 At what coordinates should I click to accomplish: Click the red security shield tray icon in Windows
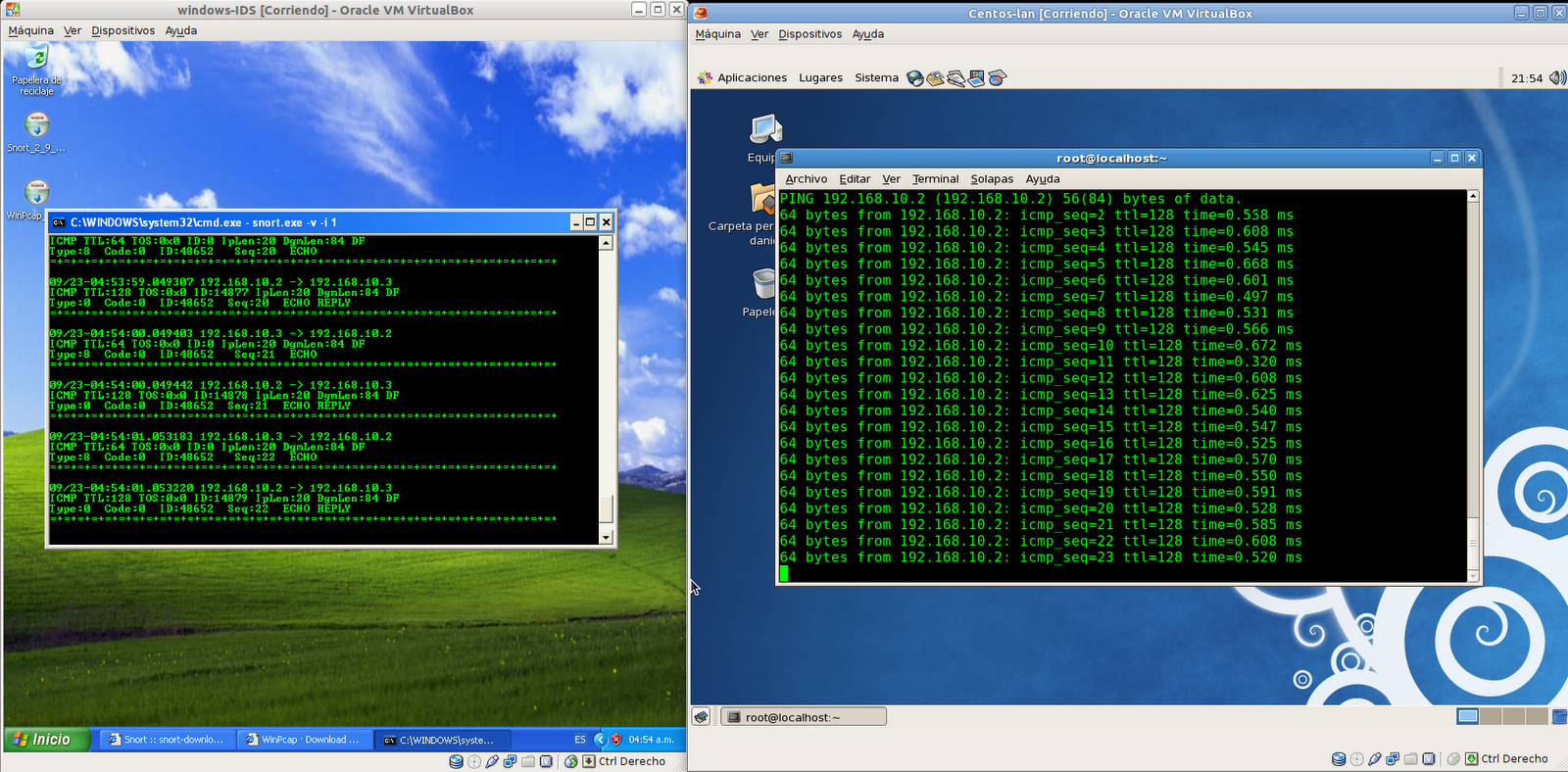tap(616, 740)
